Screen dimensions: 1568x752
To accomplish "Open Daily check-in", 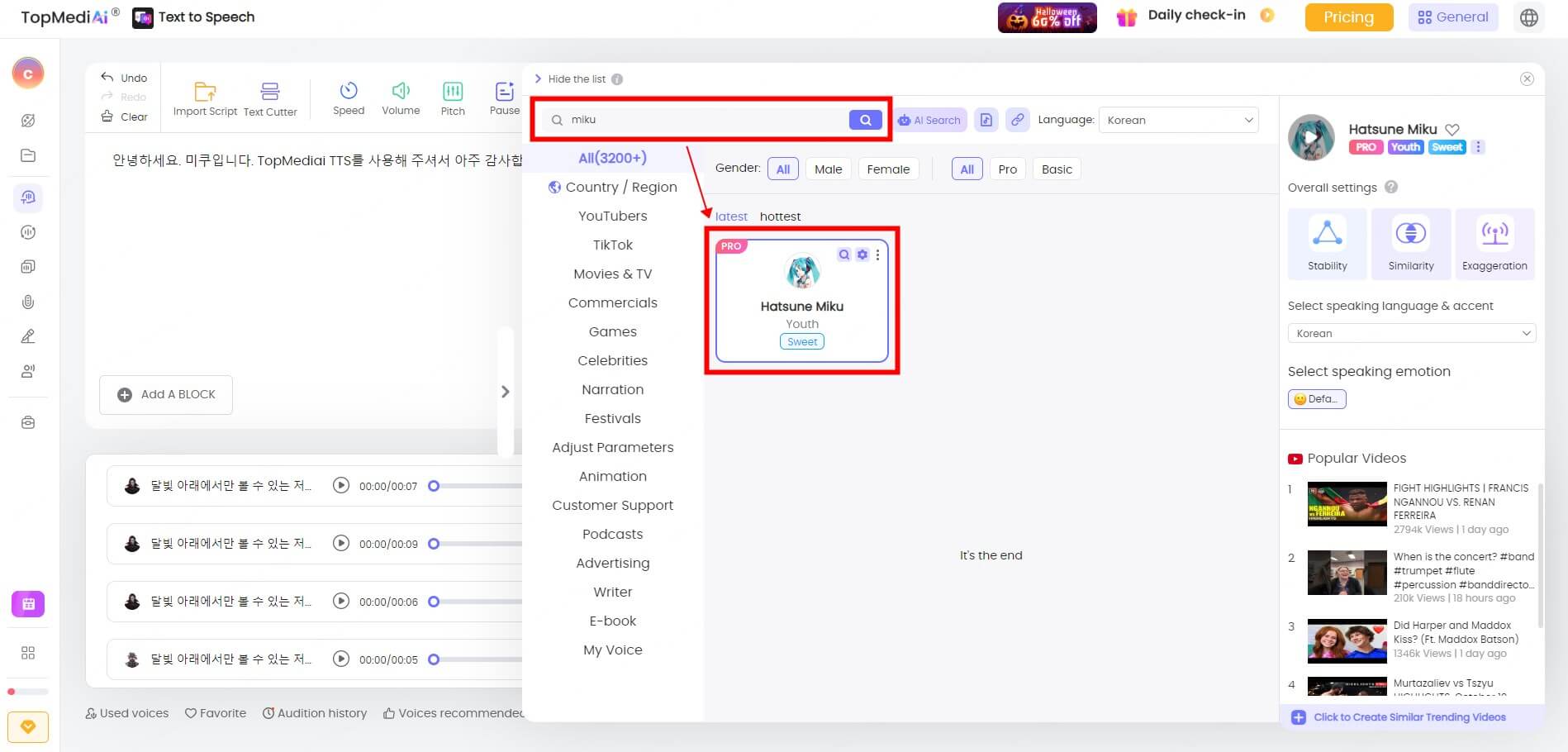I will click(x=1195, y=16).
